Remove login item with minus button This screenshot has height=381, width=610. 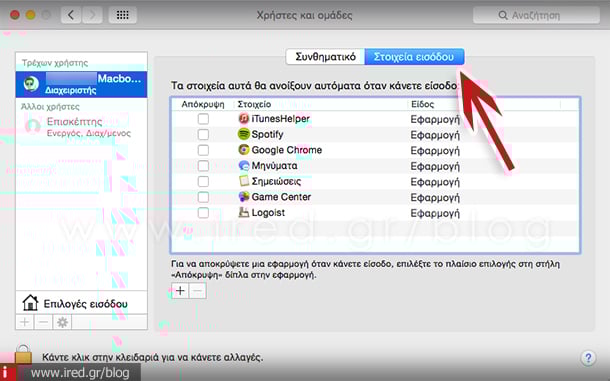coord(198,290)
